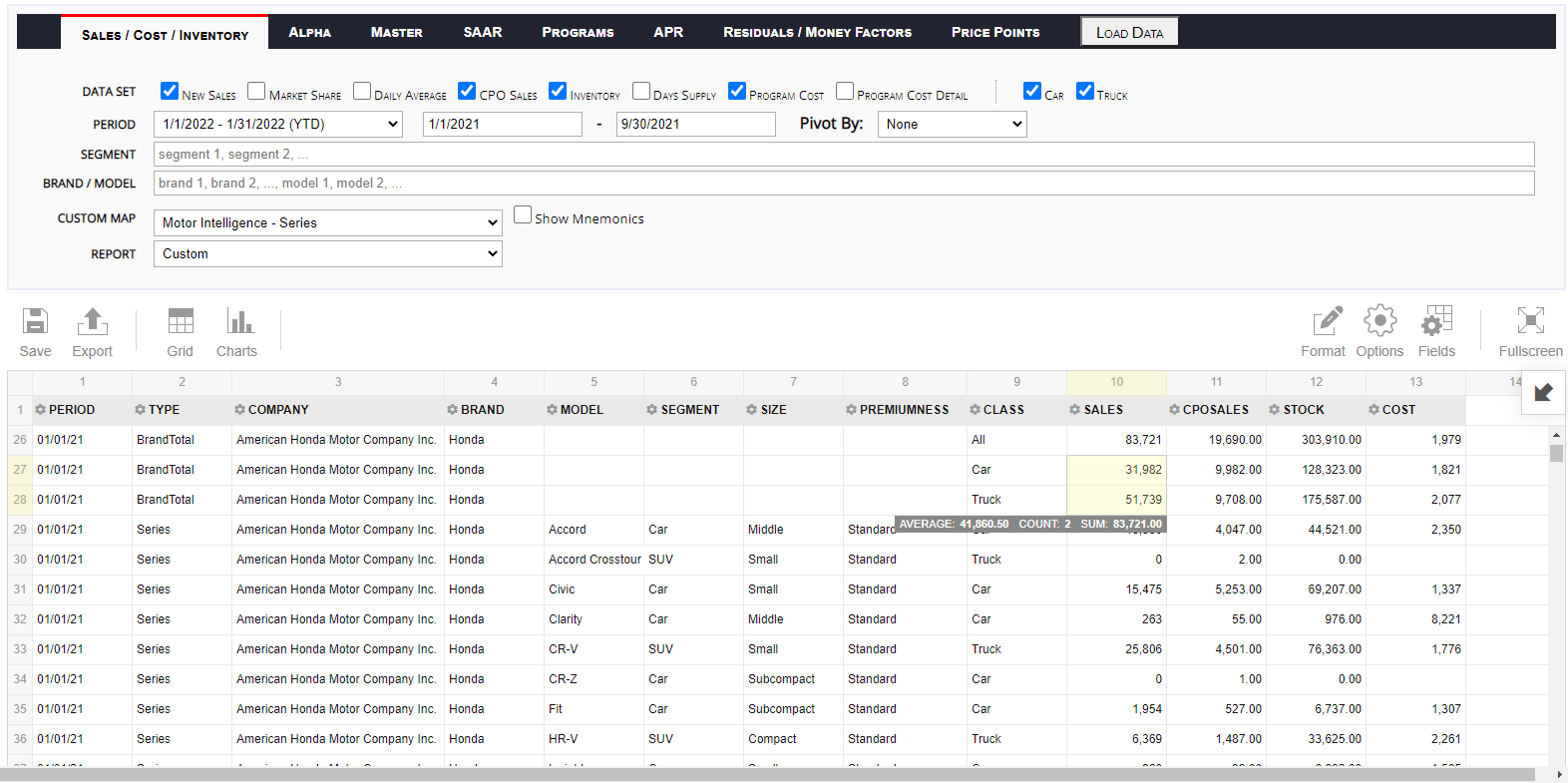Image resolution: width=1568 pixels, height=783 pixels.
Task: Open the Period dropdown
Action: (278, 124)
